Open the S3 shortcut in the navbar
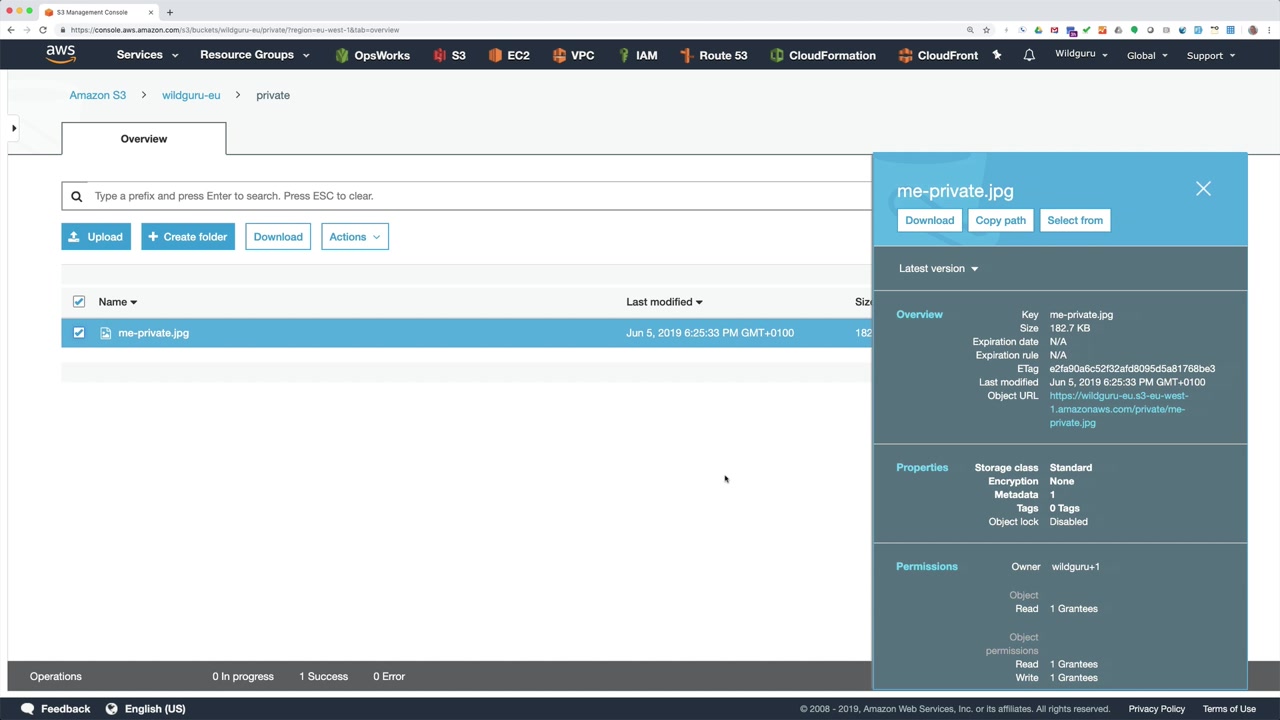 (x=449, y=55)
